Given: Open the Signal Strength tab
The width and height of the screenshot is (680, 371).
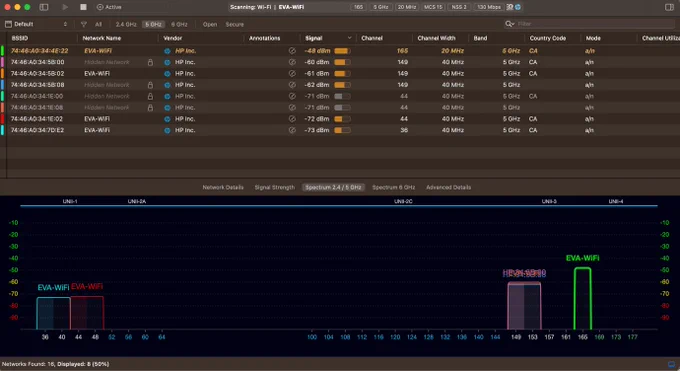Looking at the screenshot, I should (275, 187).
